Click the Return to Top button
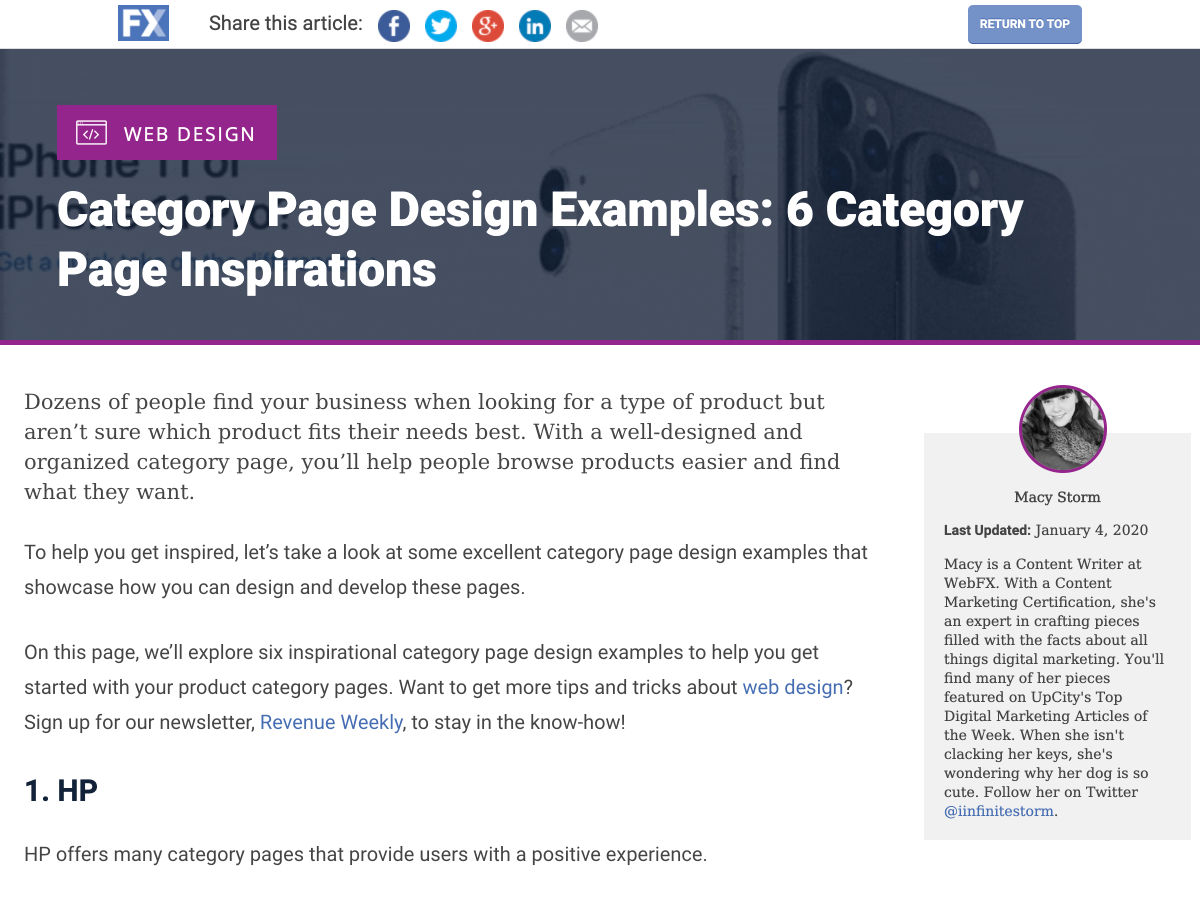 coord(1025,24)
